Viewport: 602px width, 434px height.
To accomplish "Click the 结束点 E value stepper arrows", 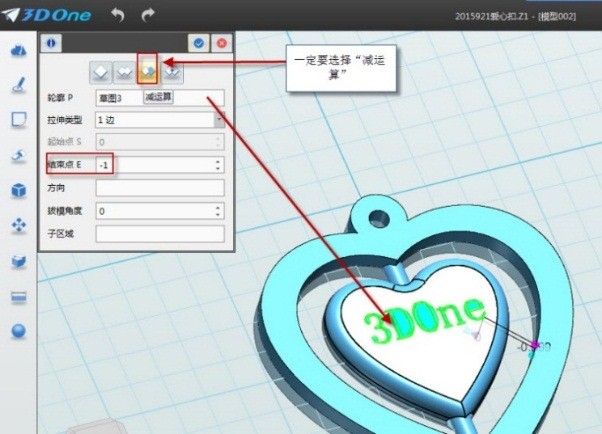I will [218, 164].
